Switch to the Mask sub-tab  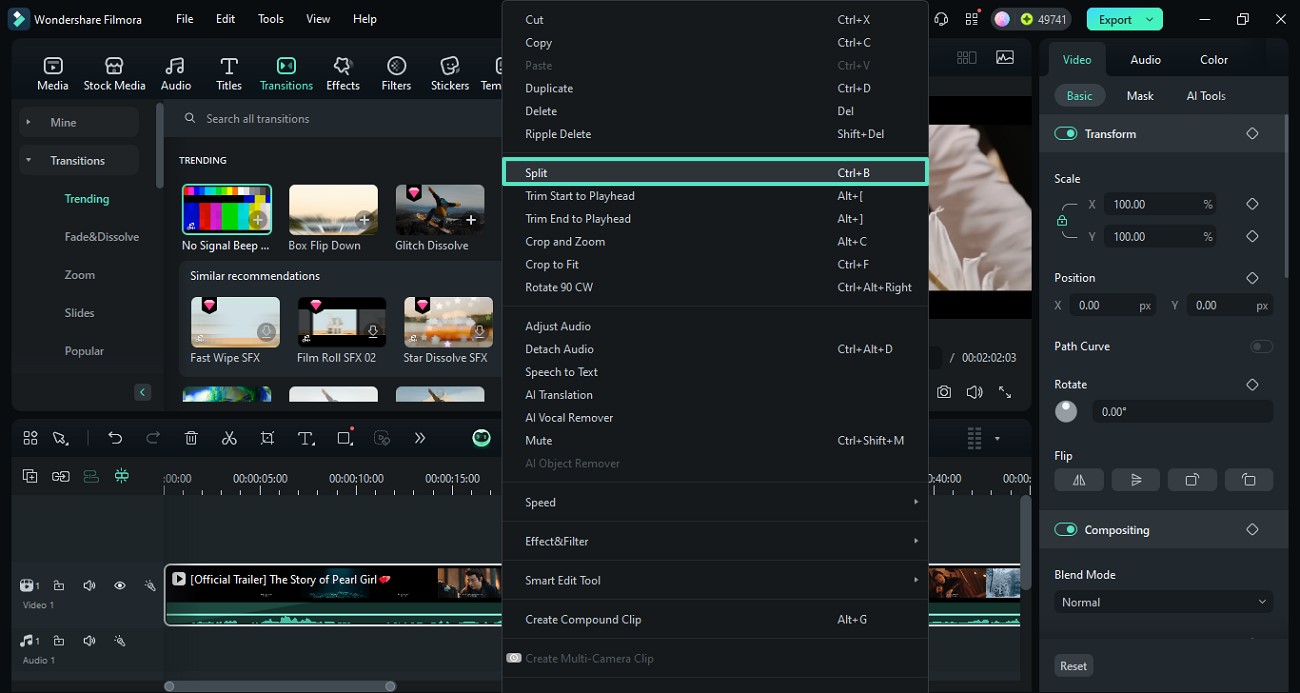pos(1140,96)
